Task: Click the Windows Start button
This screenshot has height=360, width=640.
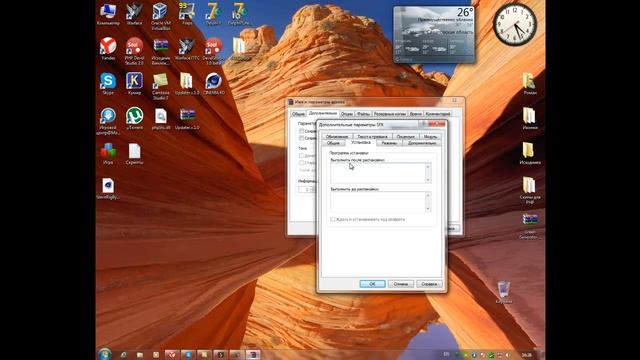Action: click(x=105, y=354)
